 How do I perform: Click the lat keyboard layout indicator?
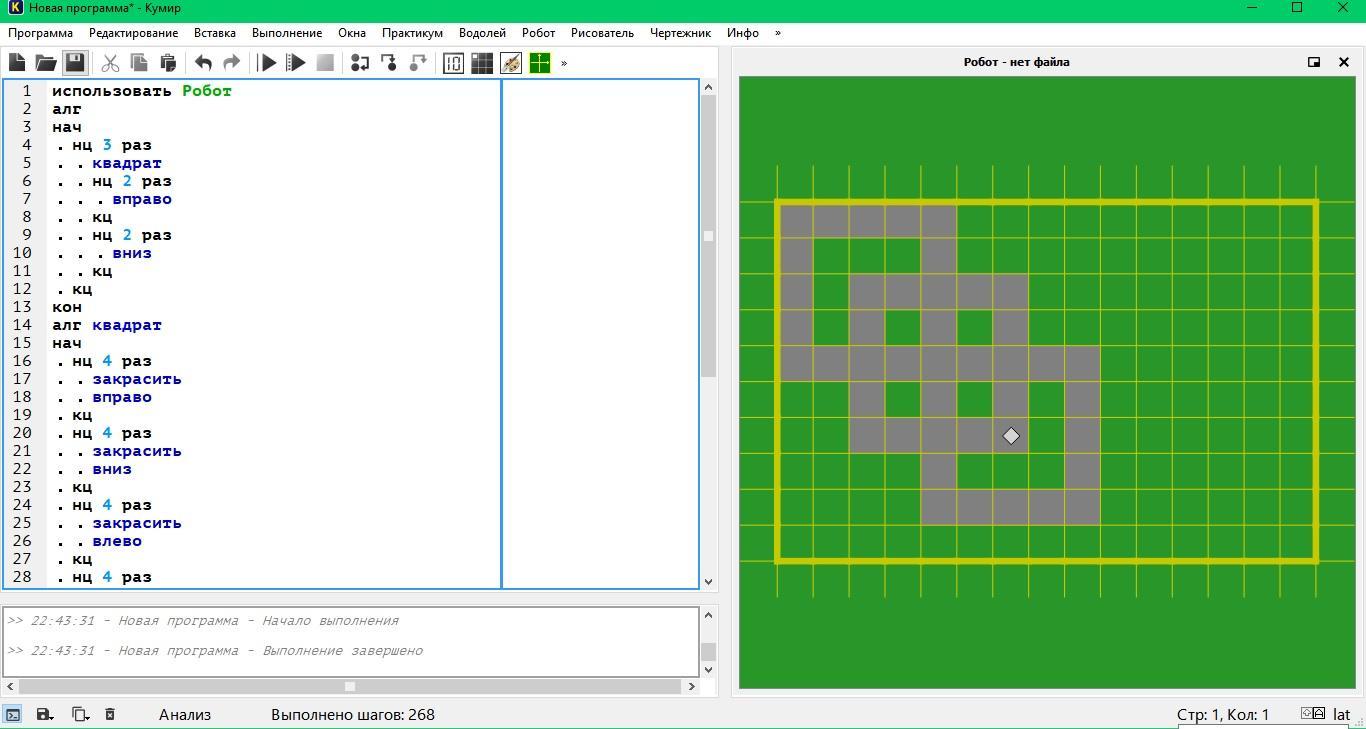(1341, 714)
